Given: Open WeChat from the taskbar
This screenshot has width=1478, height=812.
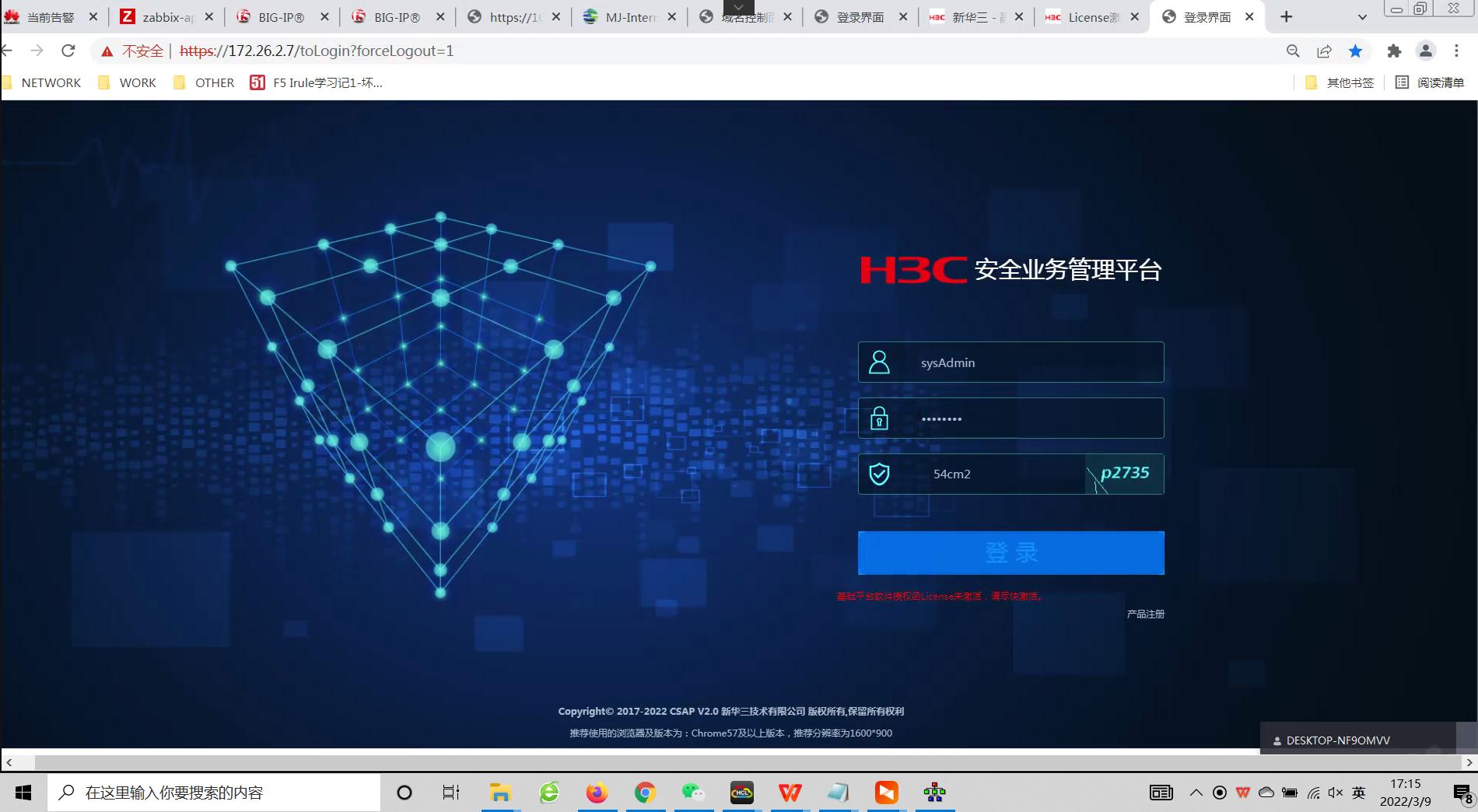Looking at the screenshot, I should [x=693, y=793].
